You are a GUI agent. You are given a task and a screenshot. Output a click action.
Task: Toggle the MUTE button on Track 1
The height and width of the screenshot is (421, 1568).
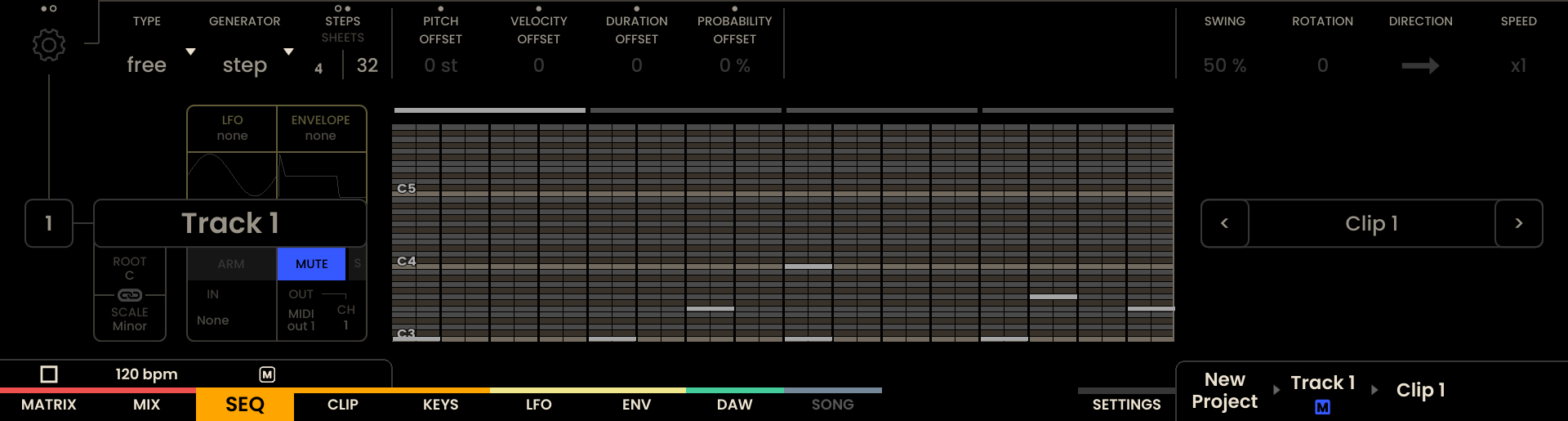pos(311,264)
